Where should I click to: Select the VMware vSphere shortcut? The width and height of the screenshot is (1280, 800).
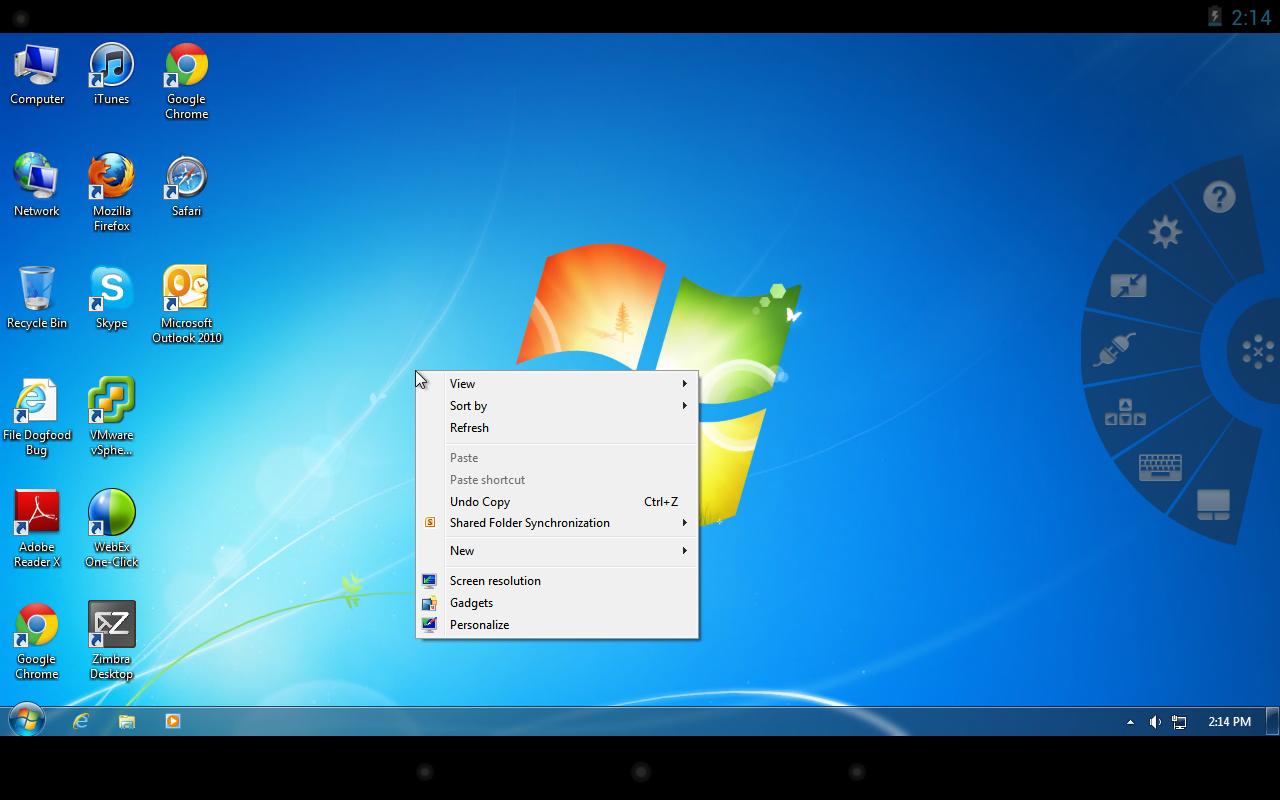tap(111, 417)
